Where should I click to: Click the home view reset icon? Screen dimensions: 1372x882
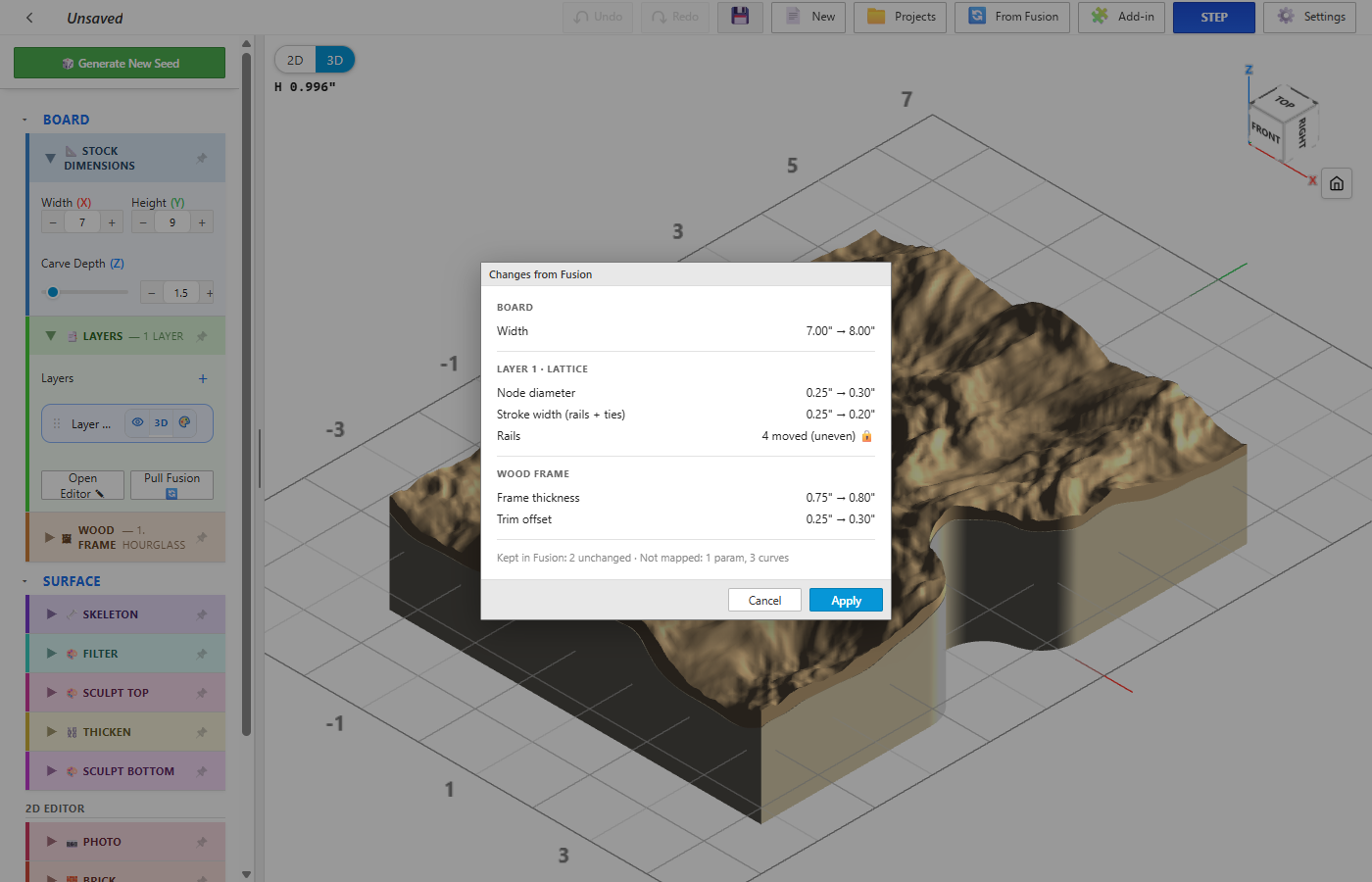pyautogui.click(x=1337, y=183)
